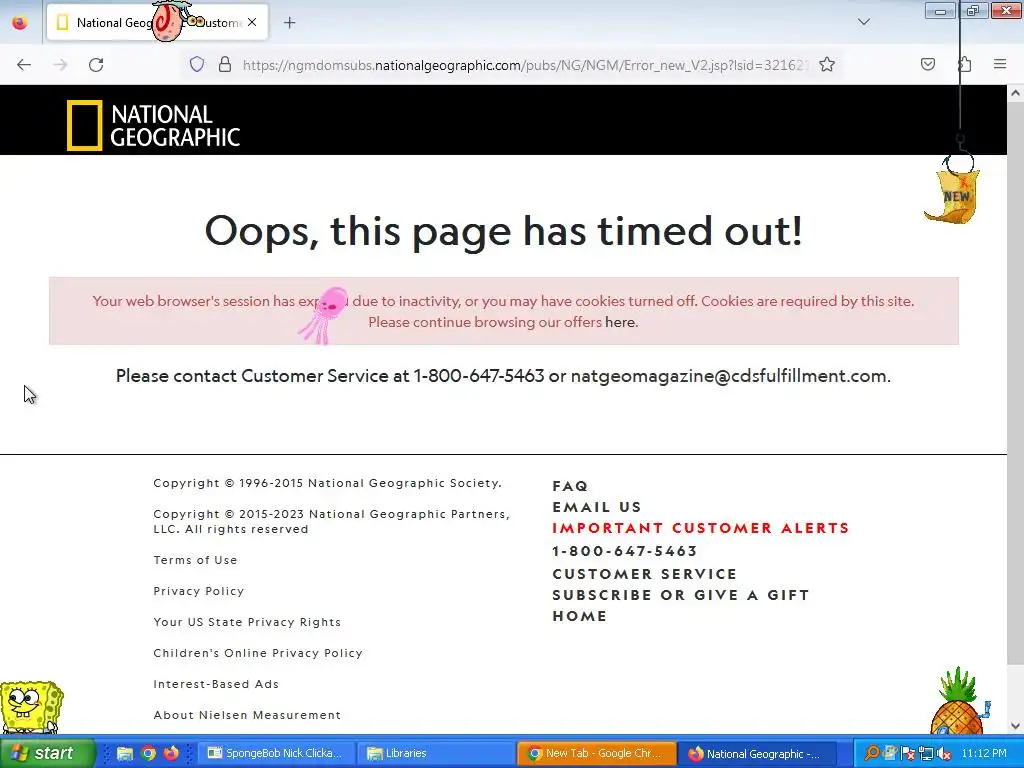Click page scrollbar down arrow

[x=1015, y=726]
